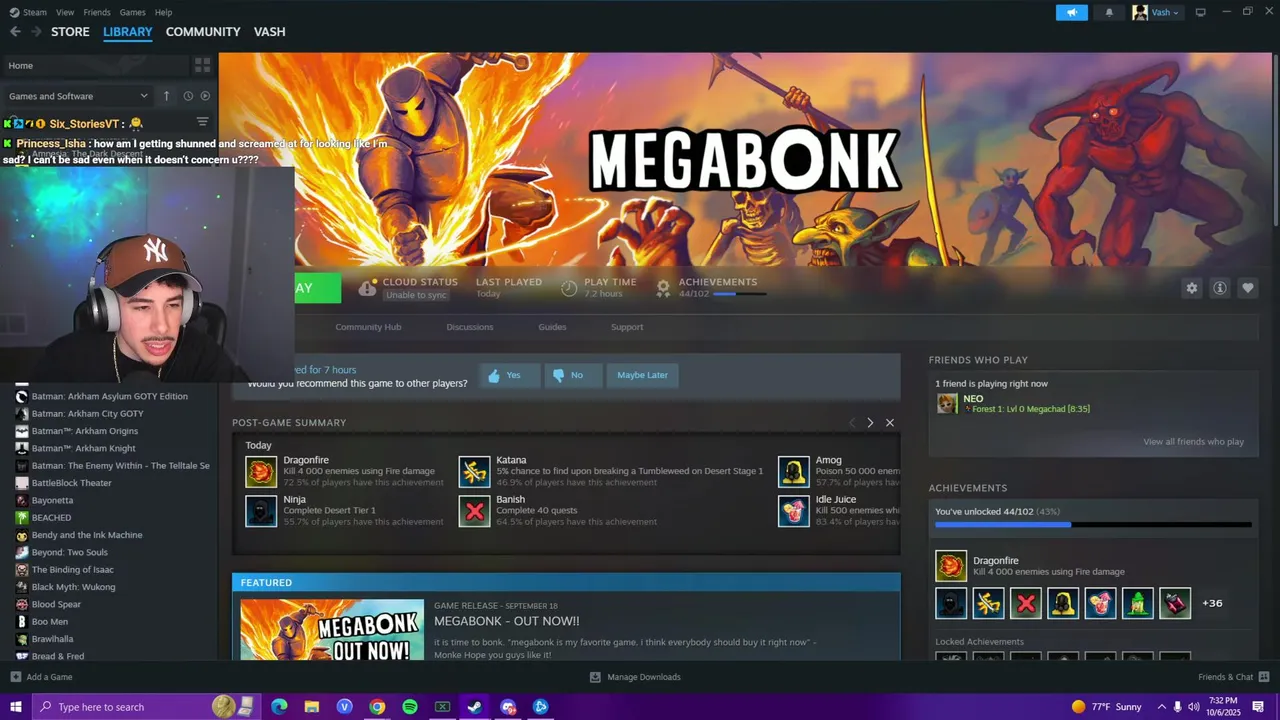The height and width of the screenshot is (720, 1280).
Task: Switch library to grid collections view
Action: point(203,65)
